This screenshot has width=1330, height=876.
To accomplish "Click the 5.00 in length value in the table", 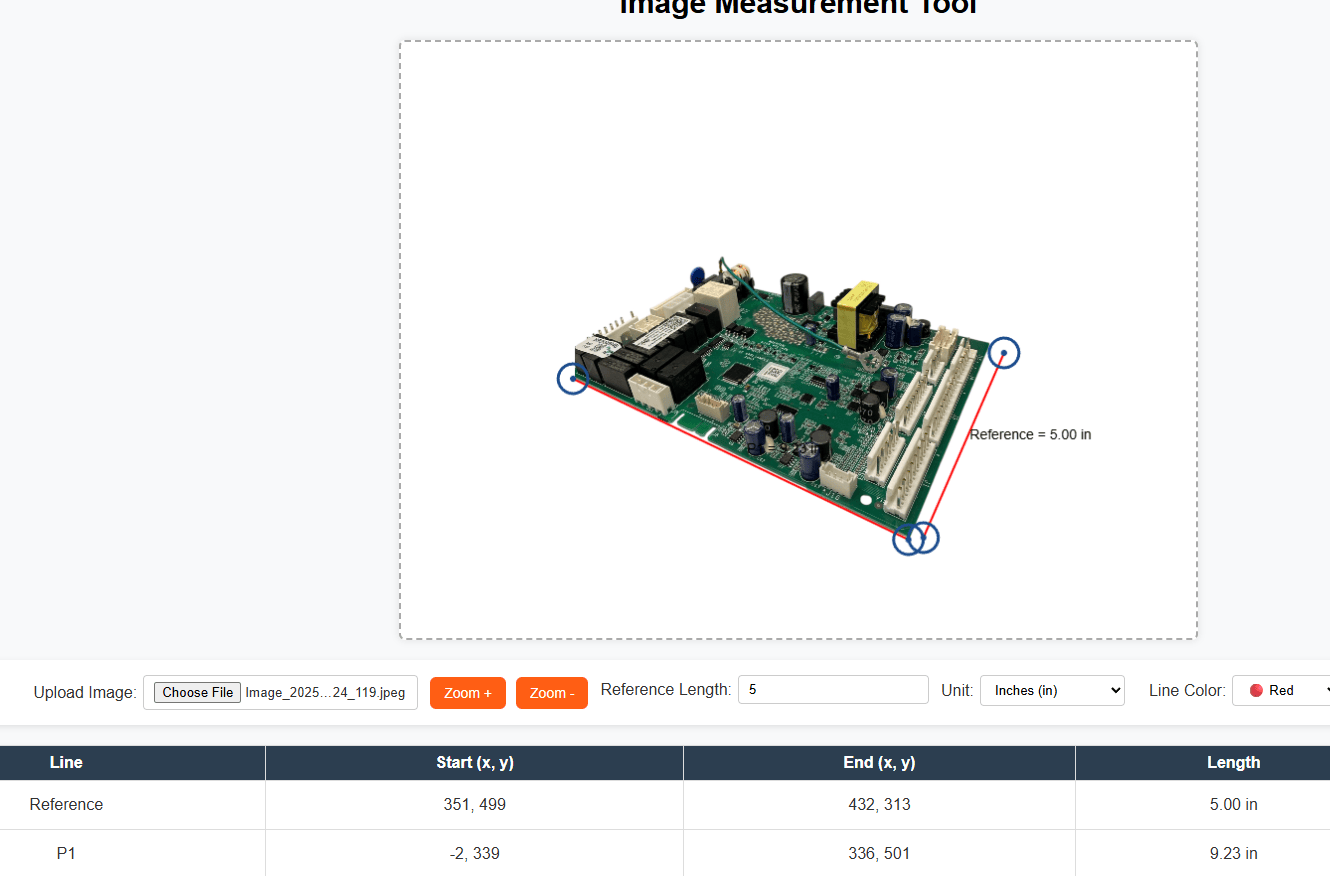I will coord(1232,804).
